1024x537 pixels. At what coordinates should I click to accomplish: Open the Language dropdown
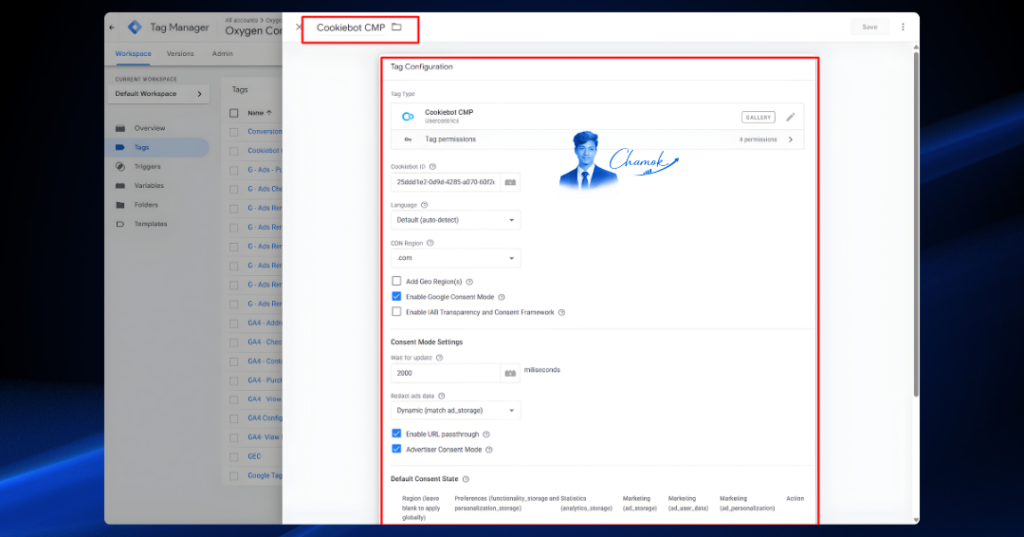click(x=455, y=220)
